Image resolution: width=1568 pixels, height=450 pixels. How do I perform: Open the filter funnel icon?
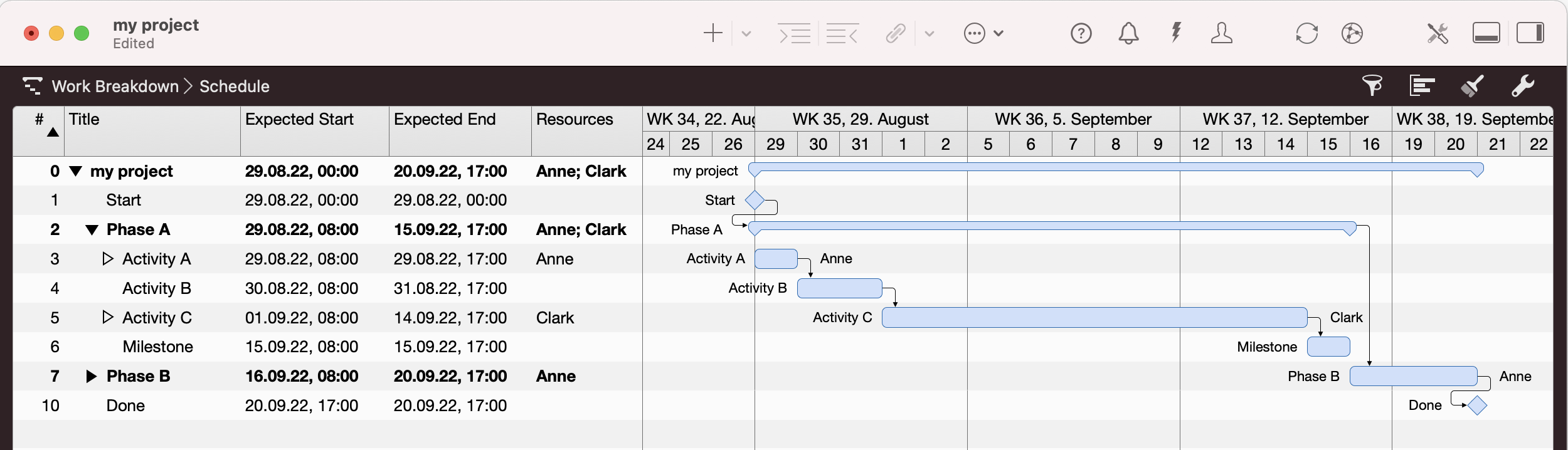point(1372,86)
